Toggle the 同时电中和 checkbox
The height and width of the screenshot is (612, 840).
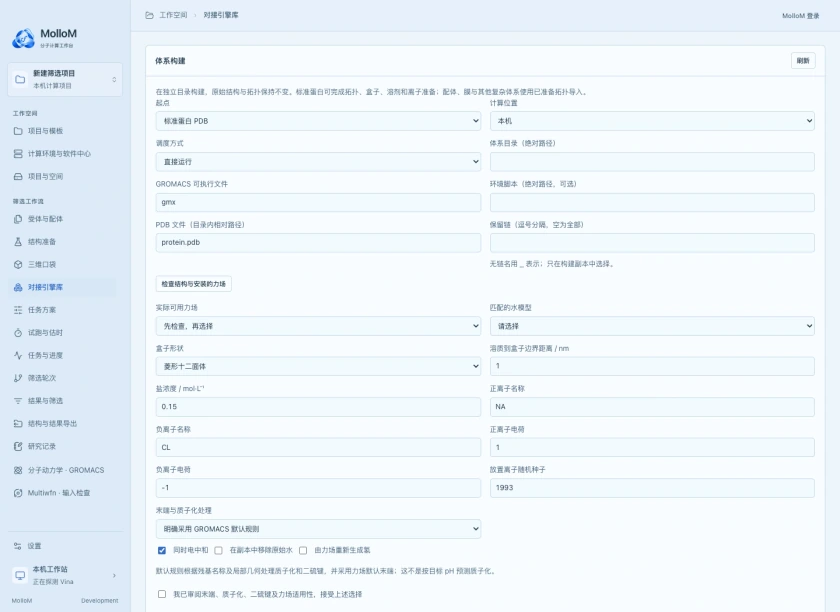tap(162, 550)
